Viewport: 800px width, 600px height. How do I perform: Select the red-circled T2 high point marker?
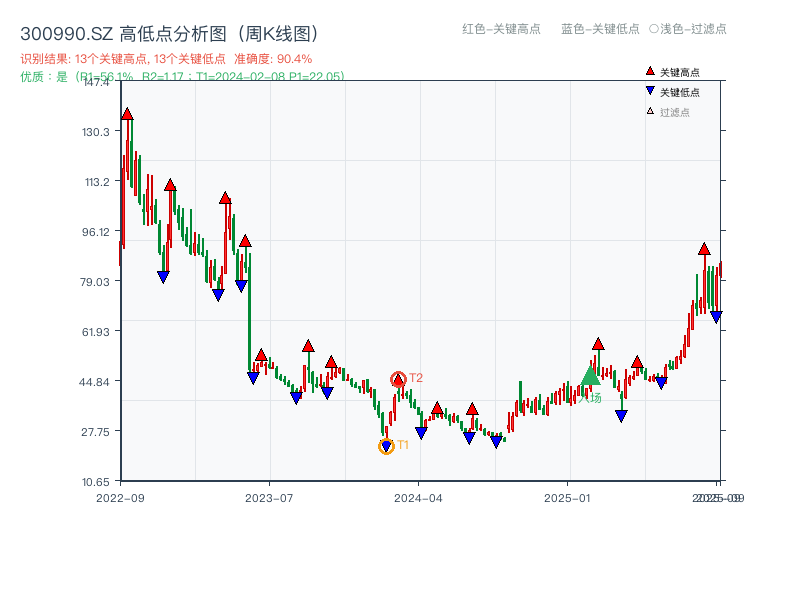coord(396,379)
